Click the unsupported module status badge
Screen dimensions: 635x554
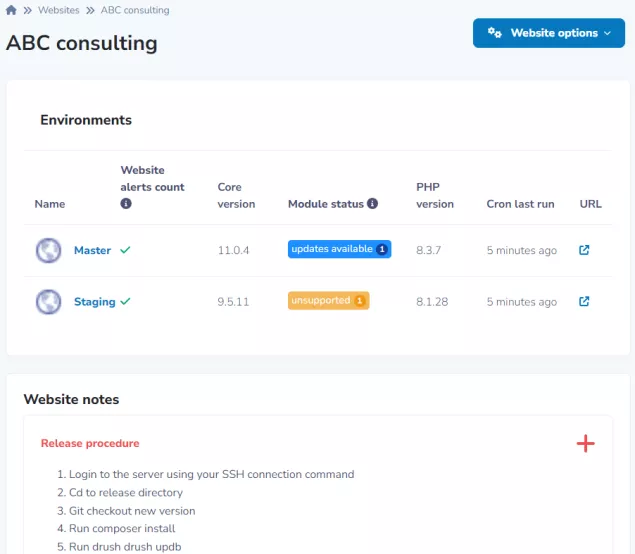pos(328,300)
